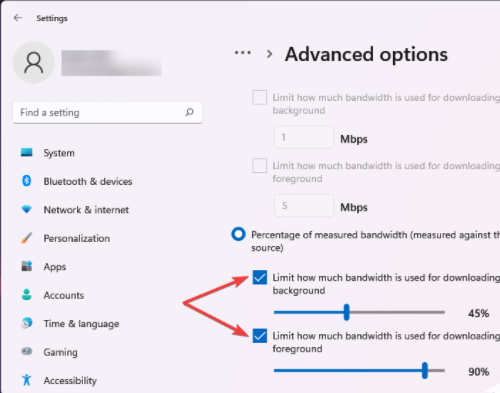
Task: Click the Gaming controller icon
Action: 27,351
